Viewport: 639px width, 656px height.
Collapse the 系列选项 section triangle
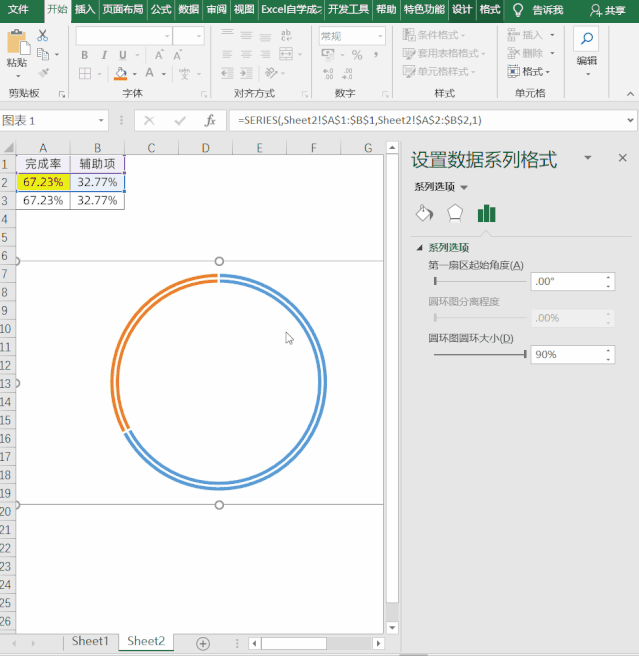click(419, 248)
